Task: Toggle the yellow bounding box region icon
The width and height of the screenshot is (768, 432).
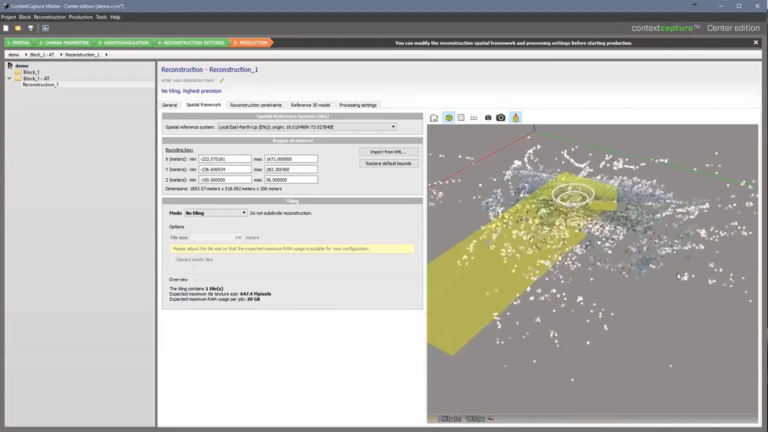Action: [449, 118]
